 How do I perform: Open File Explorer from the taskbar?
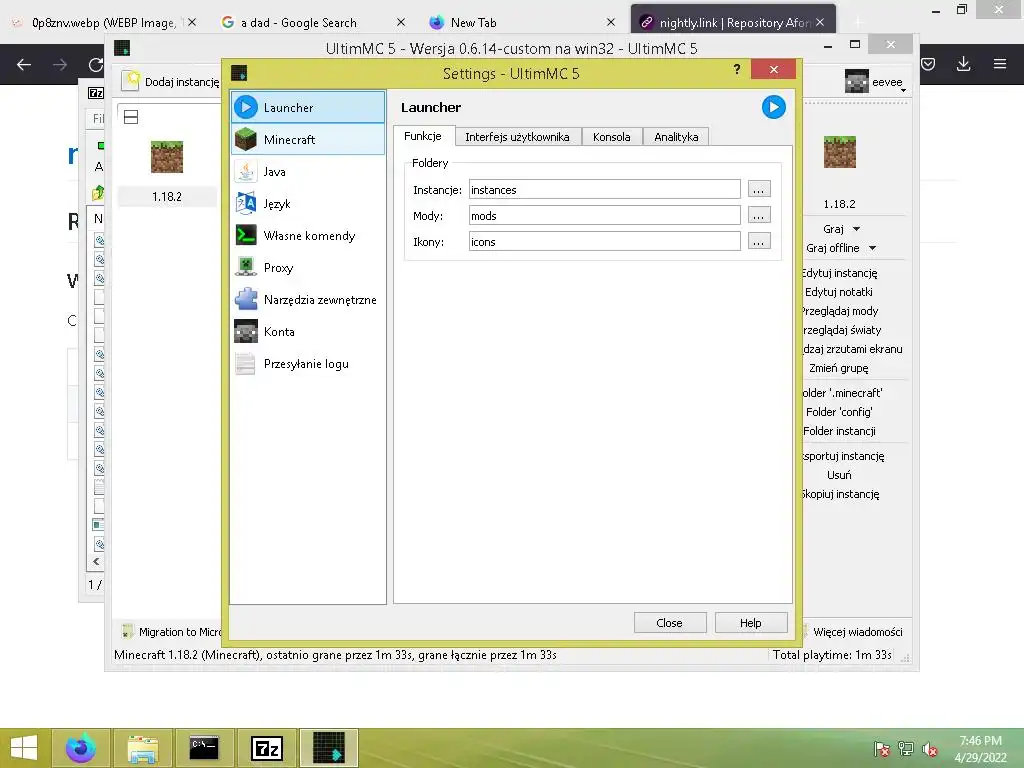tap(142, 748)
